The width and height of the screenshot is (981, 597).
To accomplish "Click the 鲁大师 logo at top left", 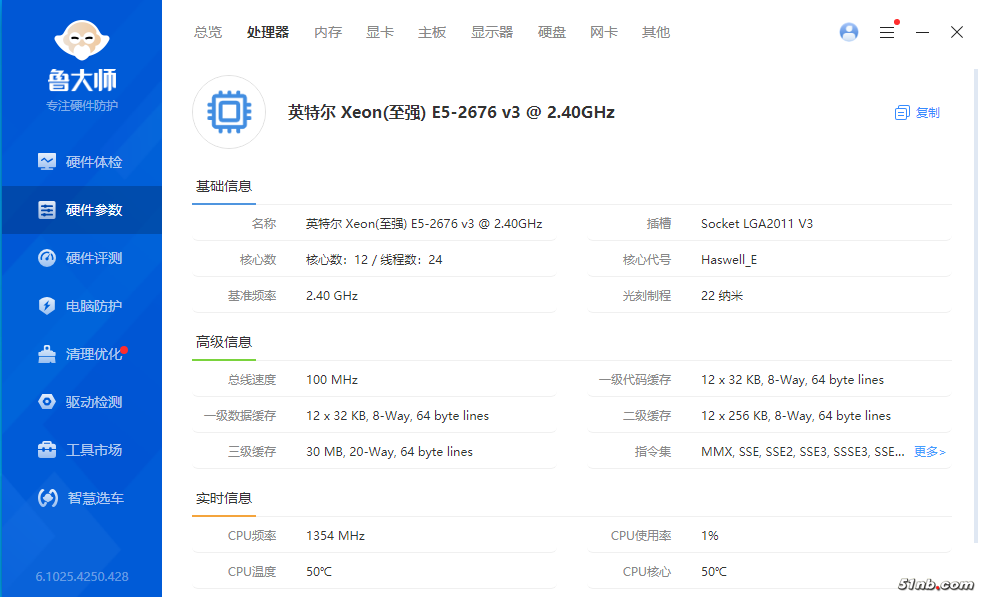I will [81, 58].
